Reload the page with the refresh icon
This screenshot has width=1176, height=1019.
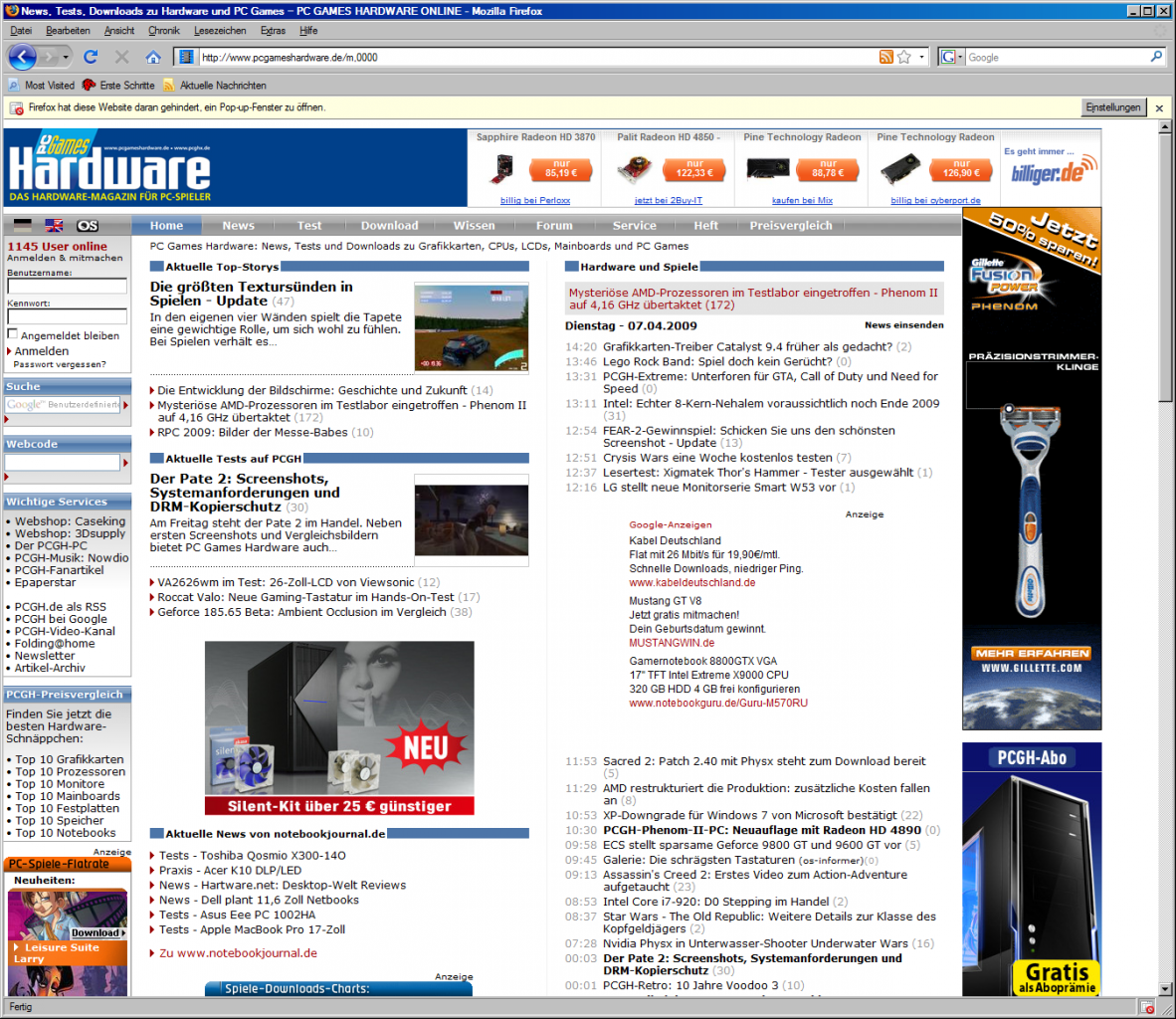click(91, 57)
